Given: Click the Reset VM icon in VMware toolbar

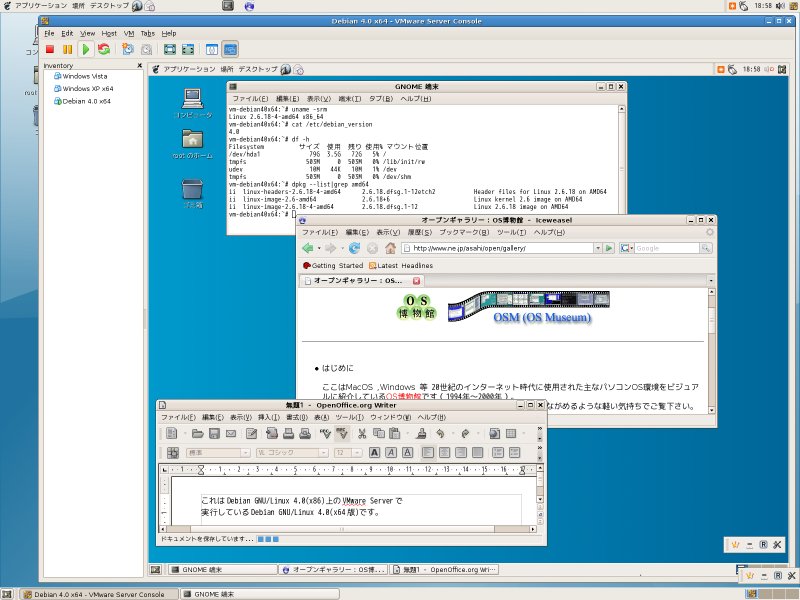Looking at the screenshot, I should click(x=104, y=49).
